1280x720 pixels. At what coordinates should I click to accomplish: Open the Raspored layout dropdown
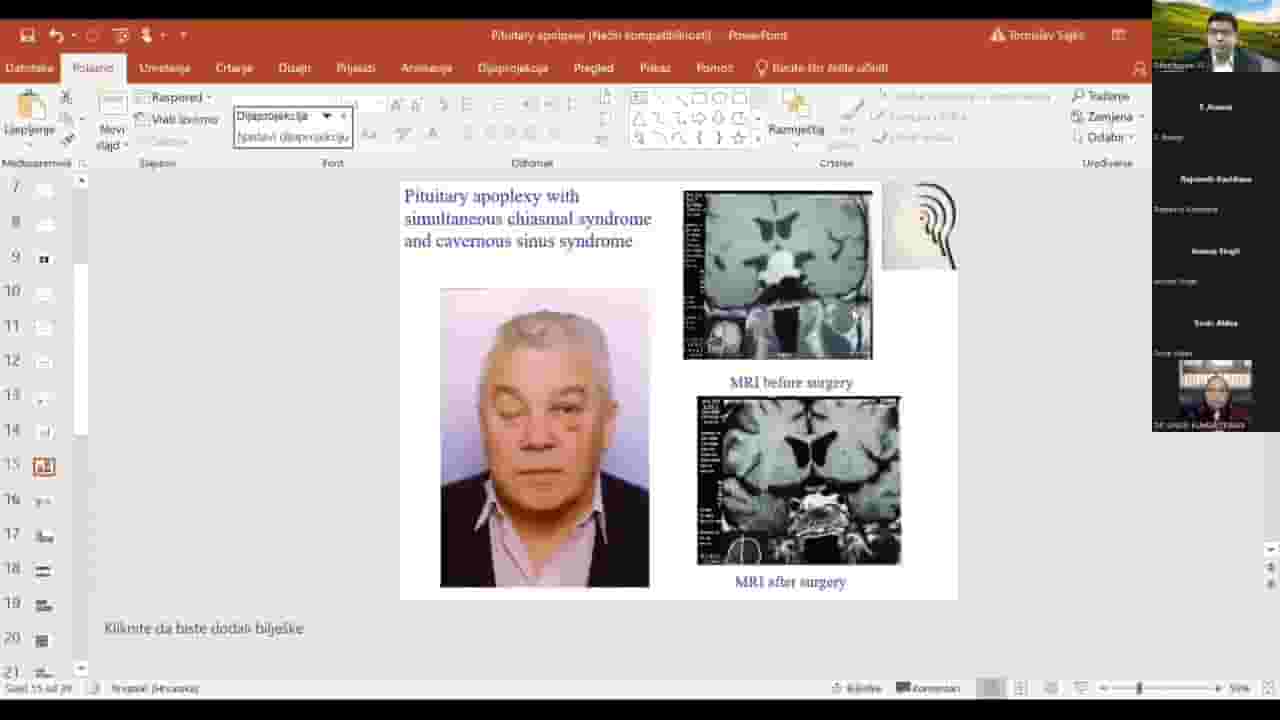tap(174, 98)
